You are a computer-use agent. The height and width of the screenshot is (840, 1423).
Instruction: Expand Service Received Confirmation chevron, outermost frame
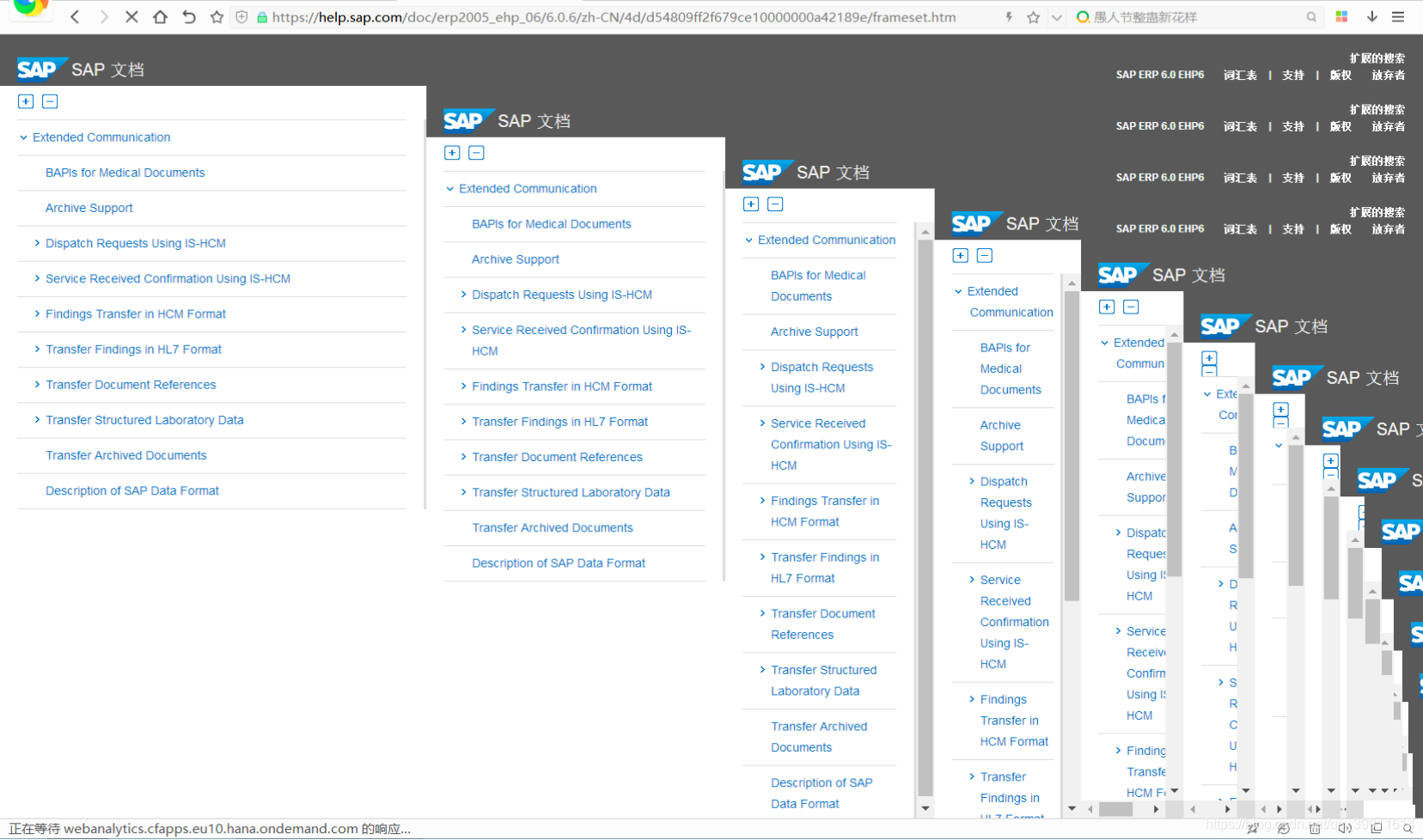(37, 278)
